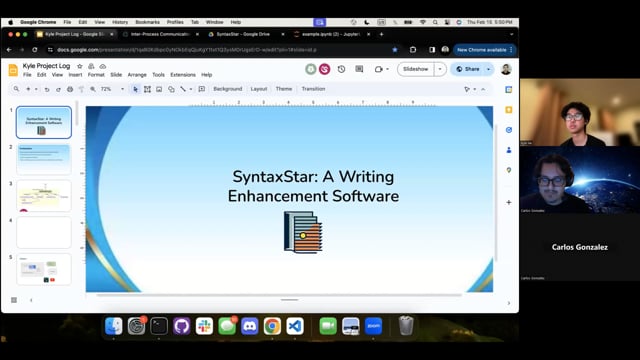Star the Kyle Project Log document

point(80,66)
